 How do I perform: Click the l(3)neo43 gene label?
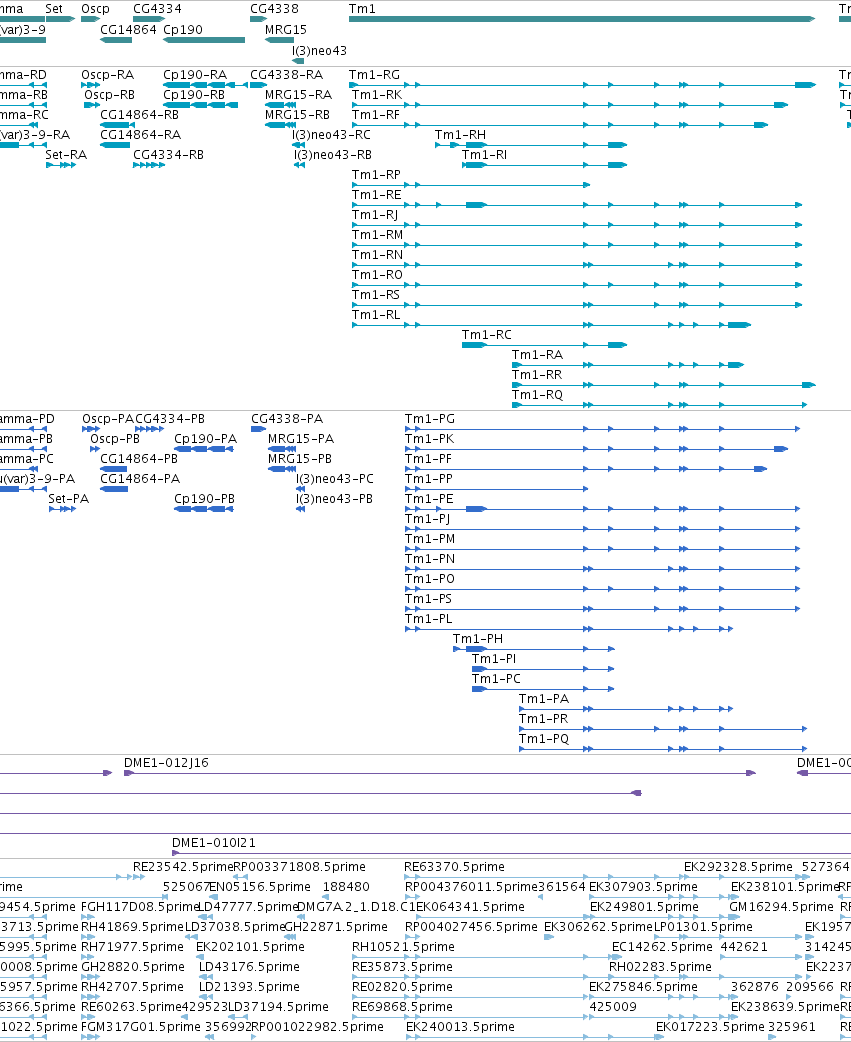[x=319, y=51]
